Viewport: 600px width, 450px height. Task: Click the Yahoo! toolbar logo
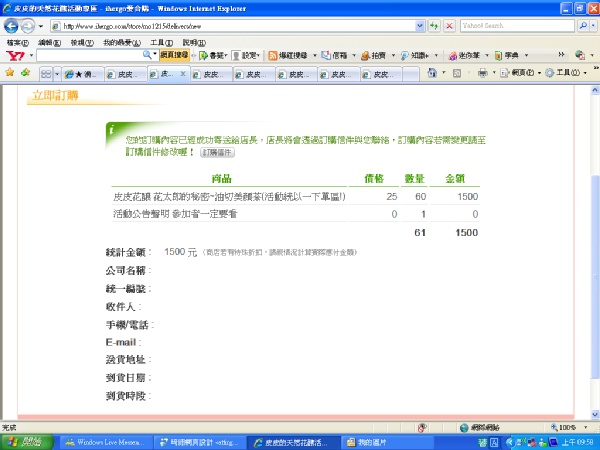tap(13, 56)
